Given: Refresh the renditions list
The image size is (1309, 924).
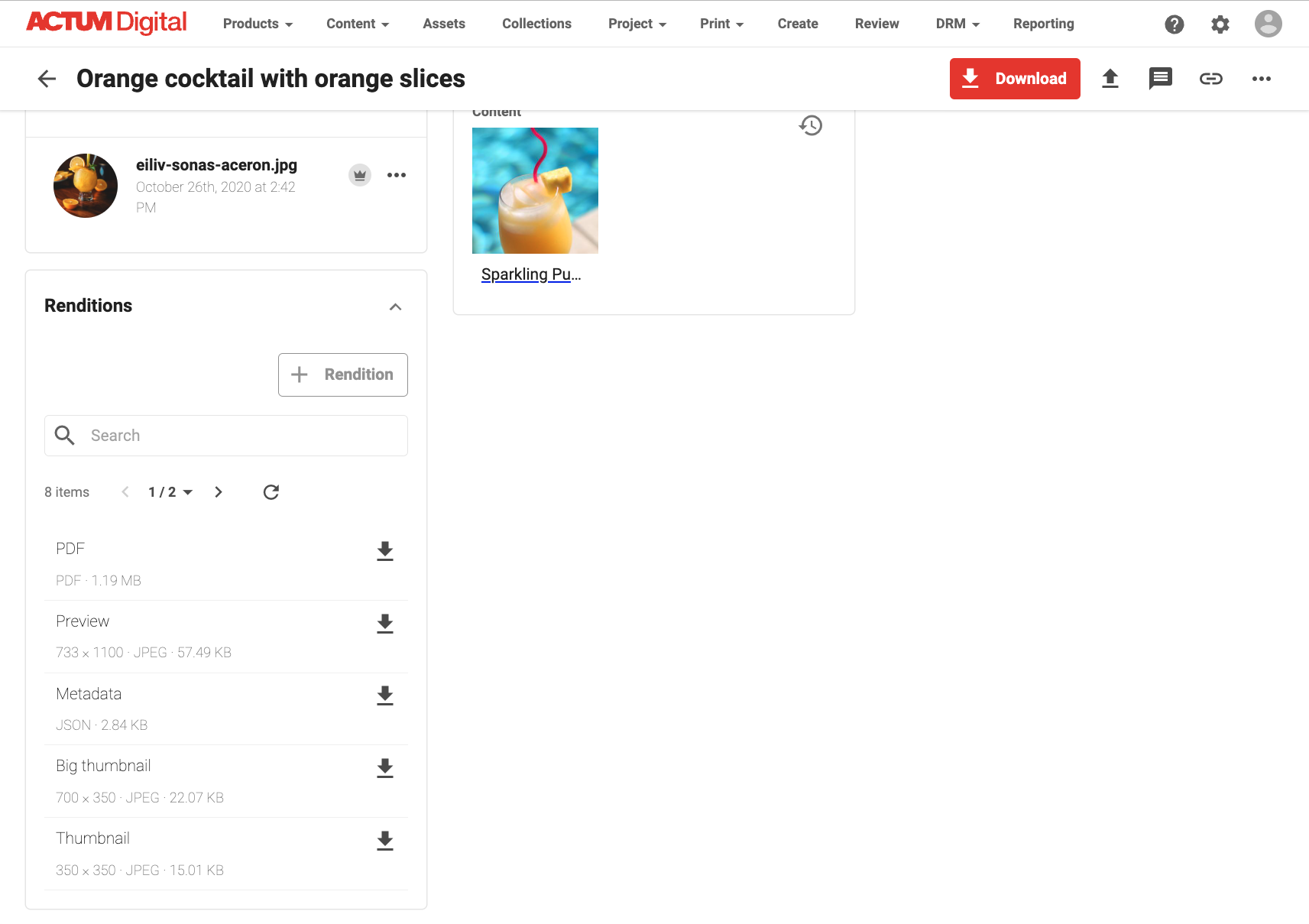Looking at the screenshot, I should point(271,492).
